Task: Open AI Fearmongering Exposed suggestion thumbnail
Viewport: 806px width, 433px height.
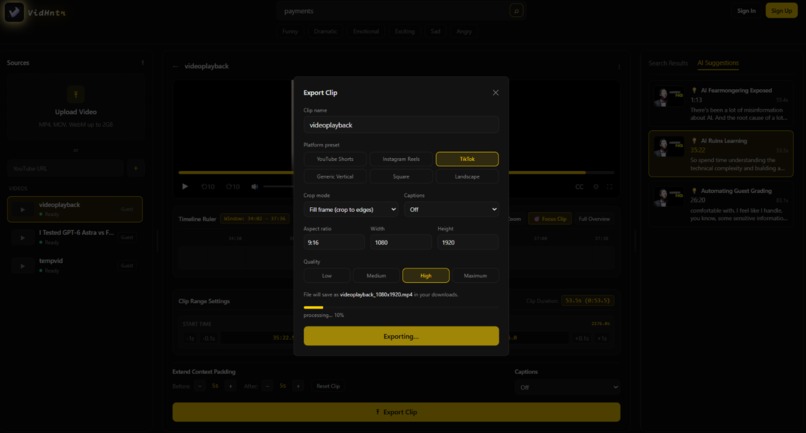Action: point(669,98)
